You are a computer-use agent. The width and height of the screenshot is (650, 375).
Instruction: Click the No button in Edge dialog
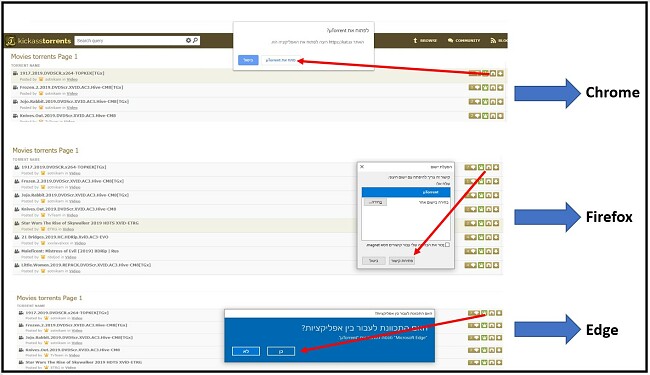[x=246, y=351]
